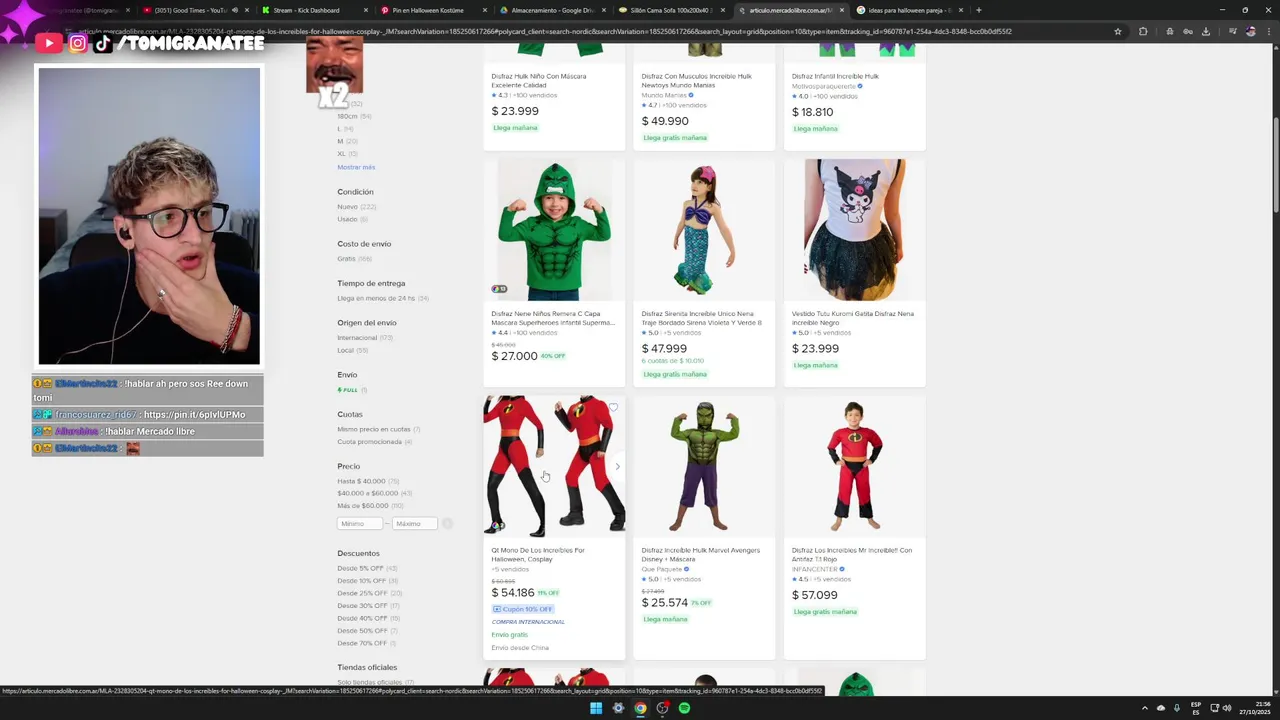The width and height of the screenshot is (1280, 720).
Task: Focus the Máximo price field
Action: pyautogui.click(x=414, y=524)
